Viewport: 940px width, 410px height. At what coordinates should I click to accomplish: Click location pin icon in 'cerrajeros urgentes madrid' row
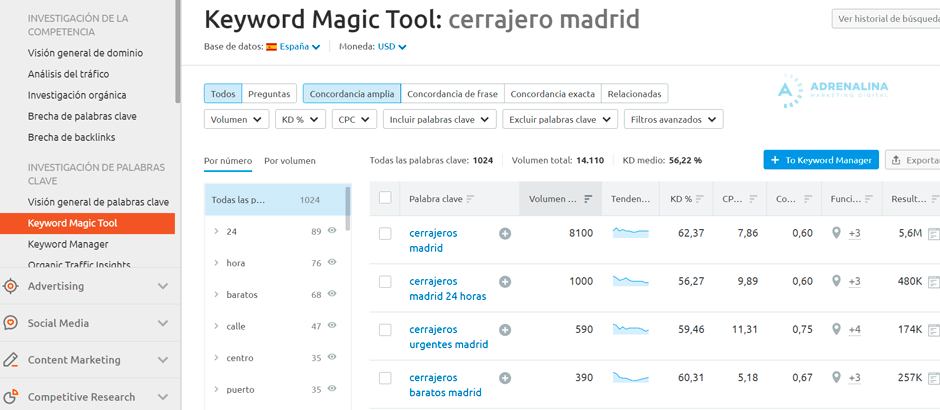pyautogui.click(x=836, y=329)
